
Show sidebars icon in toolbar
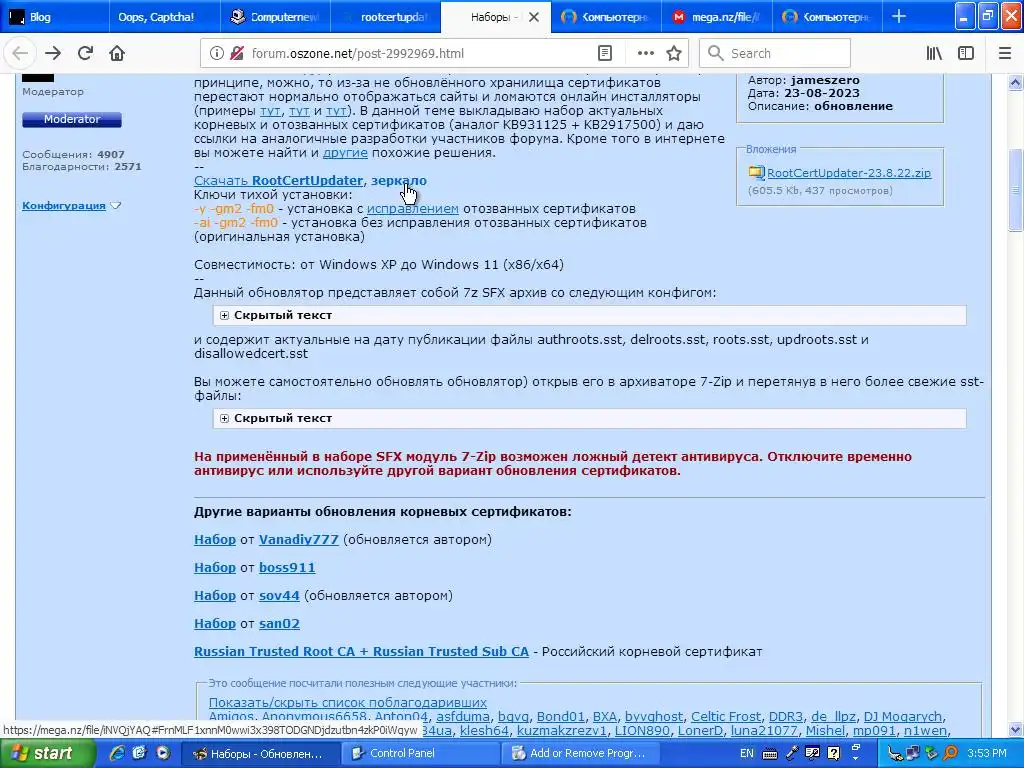pyautogui.click(x=966, y=54)
